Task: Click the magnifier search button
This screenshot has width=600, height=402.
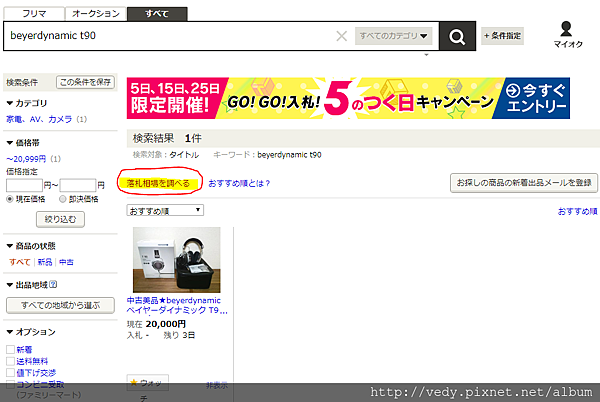Action: coord(457,36)
